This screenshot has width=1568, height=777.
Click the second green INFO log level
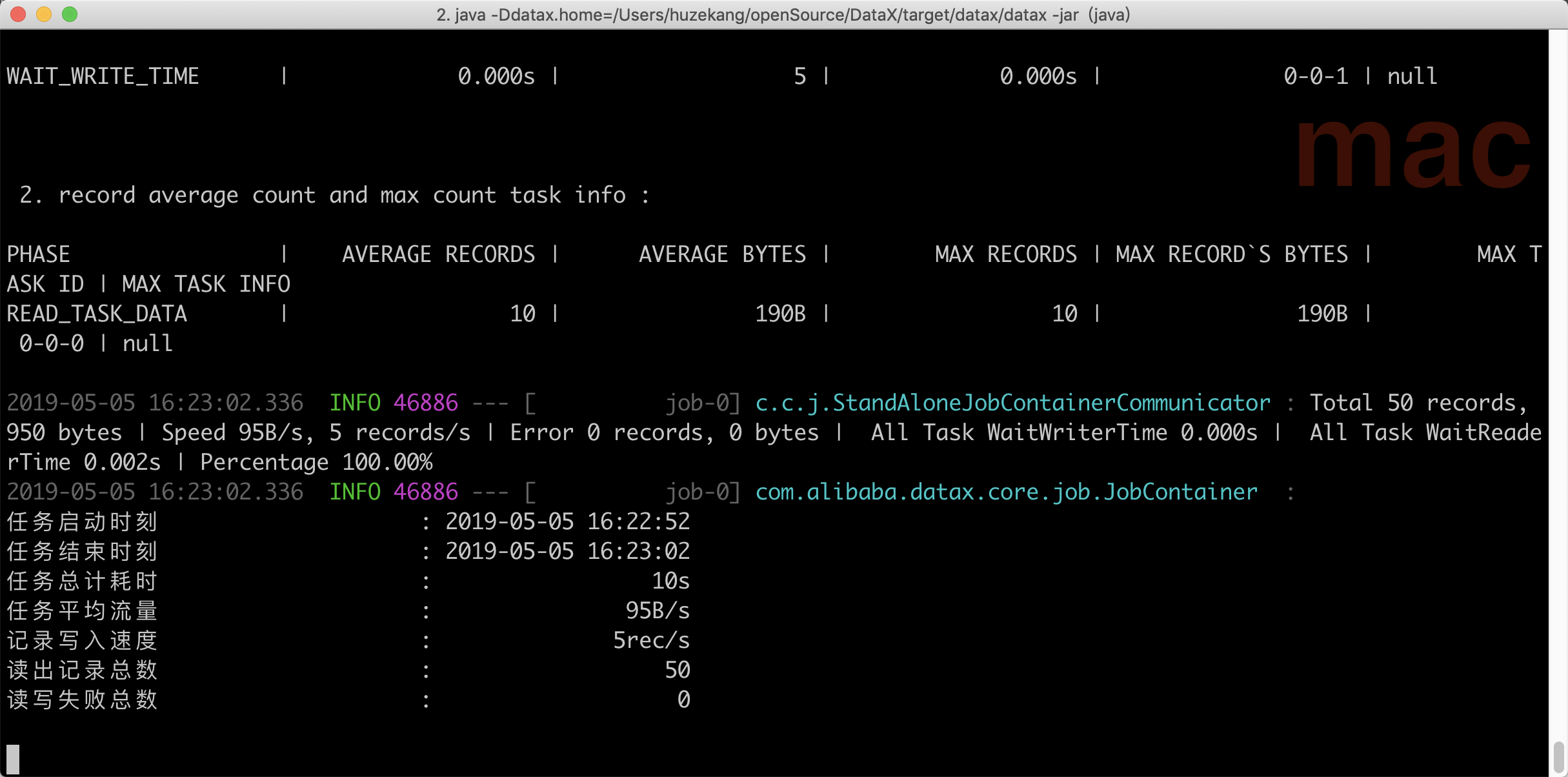(355, 492)
